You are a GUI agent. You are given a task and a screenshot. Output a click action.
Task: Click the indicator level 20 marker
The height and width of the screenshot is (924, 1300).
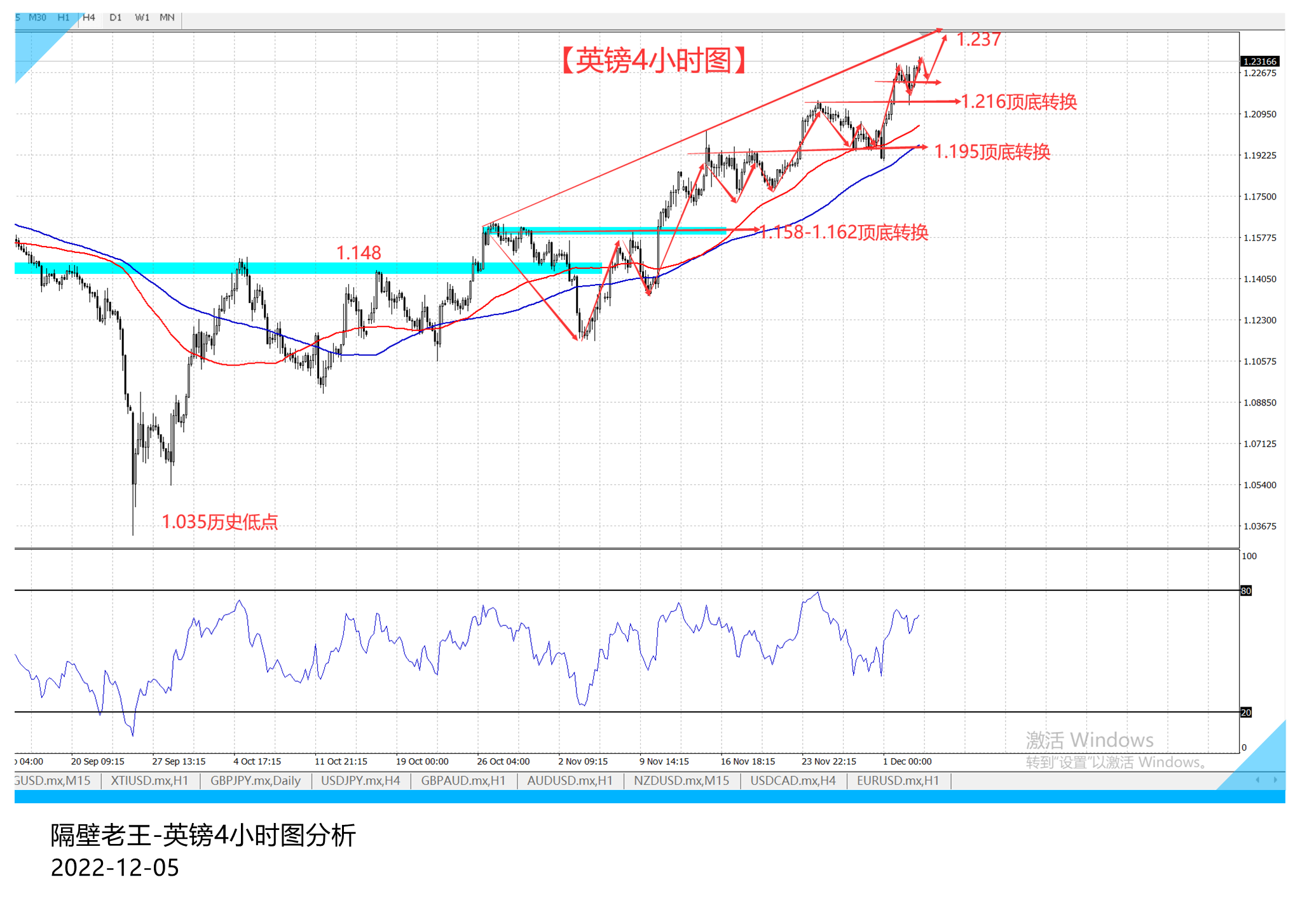pos(1246,712)
